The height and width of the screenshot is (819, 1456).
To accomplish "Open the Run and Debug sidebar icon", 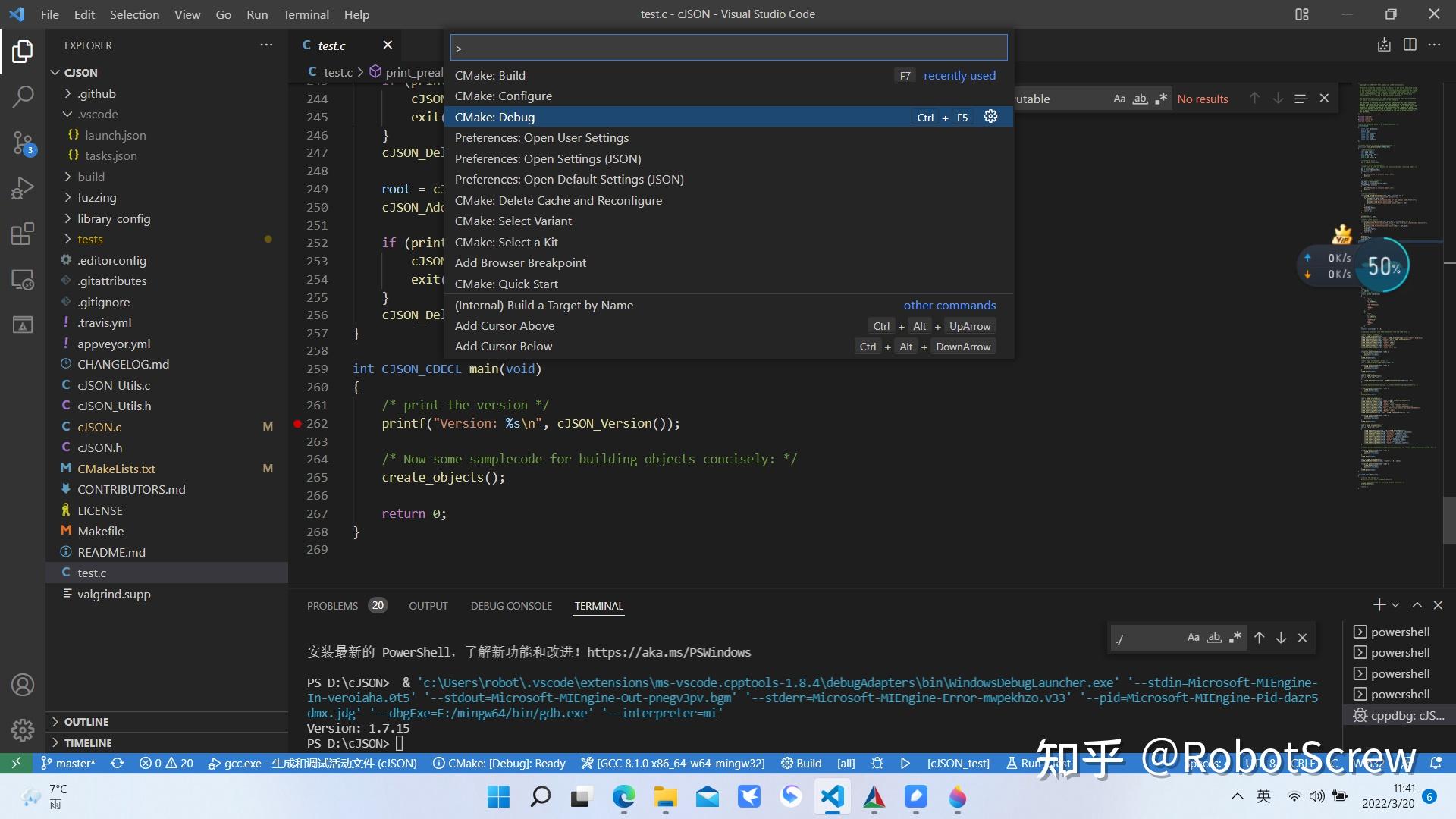I will click(x=22, y=187).
